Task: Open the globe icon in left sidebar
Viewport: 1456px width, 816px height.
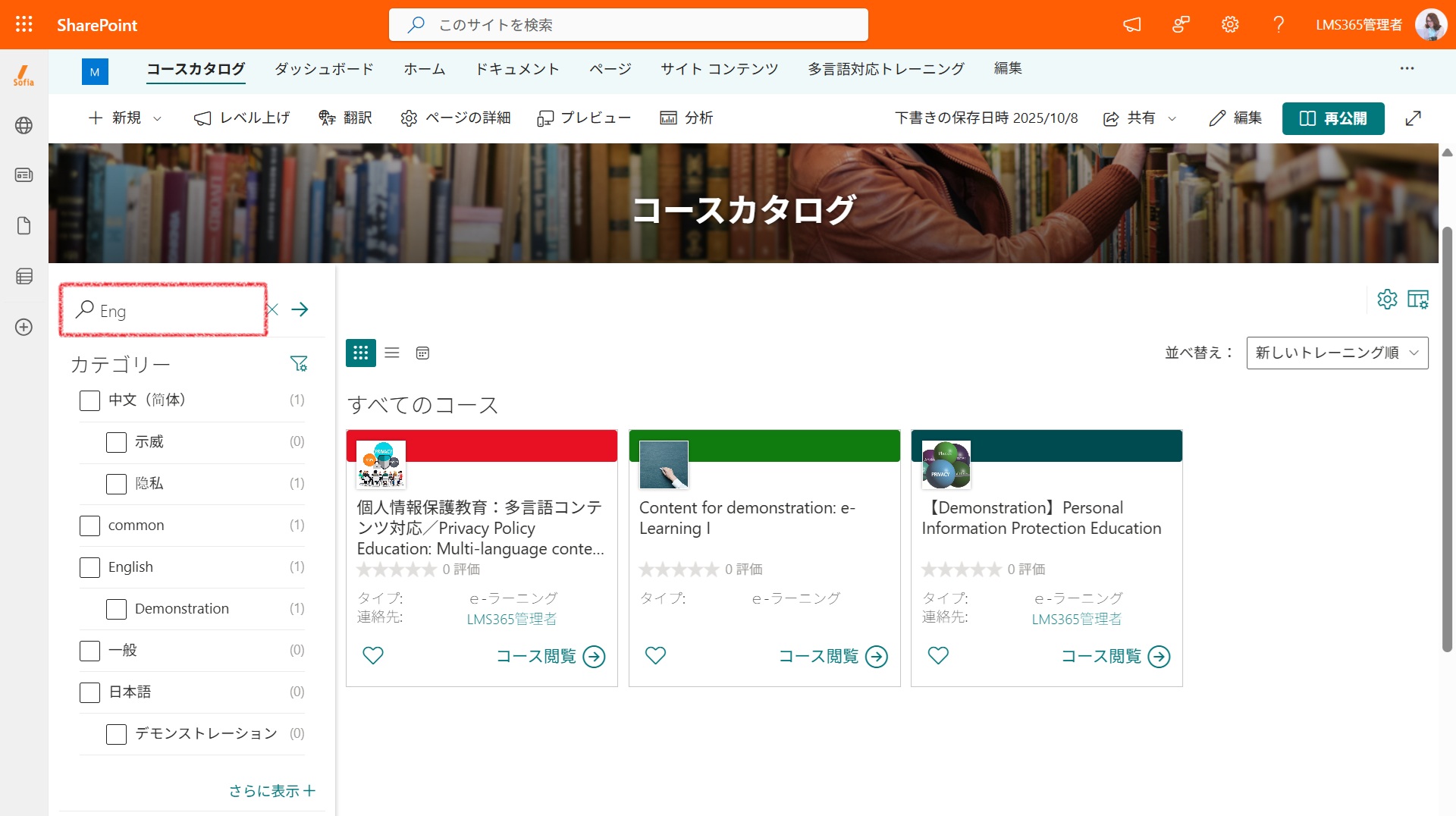Action: click(24, 125)
